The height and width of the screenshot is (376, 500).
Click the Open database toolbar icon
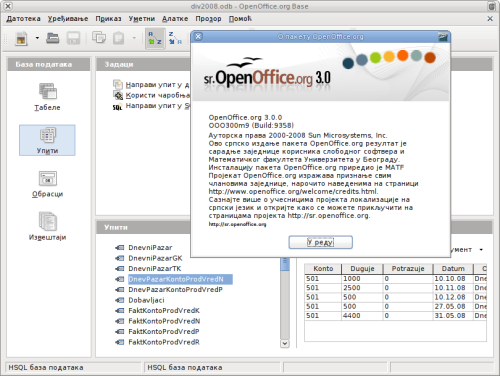pos(53,38)
